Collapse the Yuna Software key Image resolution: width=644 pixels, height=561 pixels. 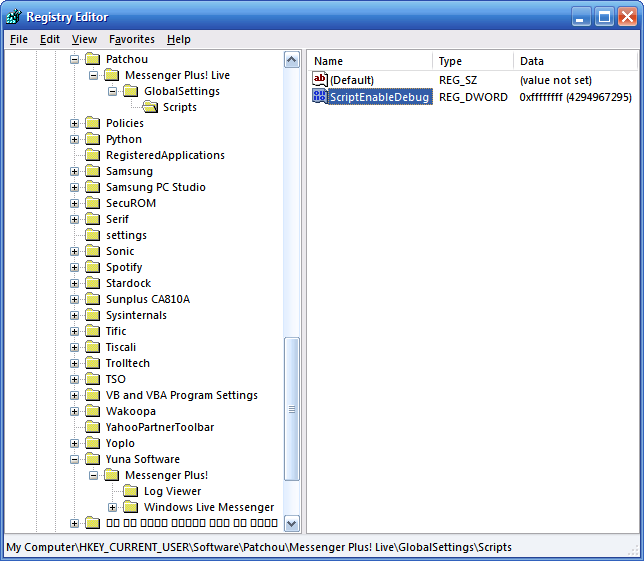[x=75, y=459]
